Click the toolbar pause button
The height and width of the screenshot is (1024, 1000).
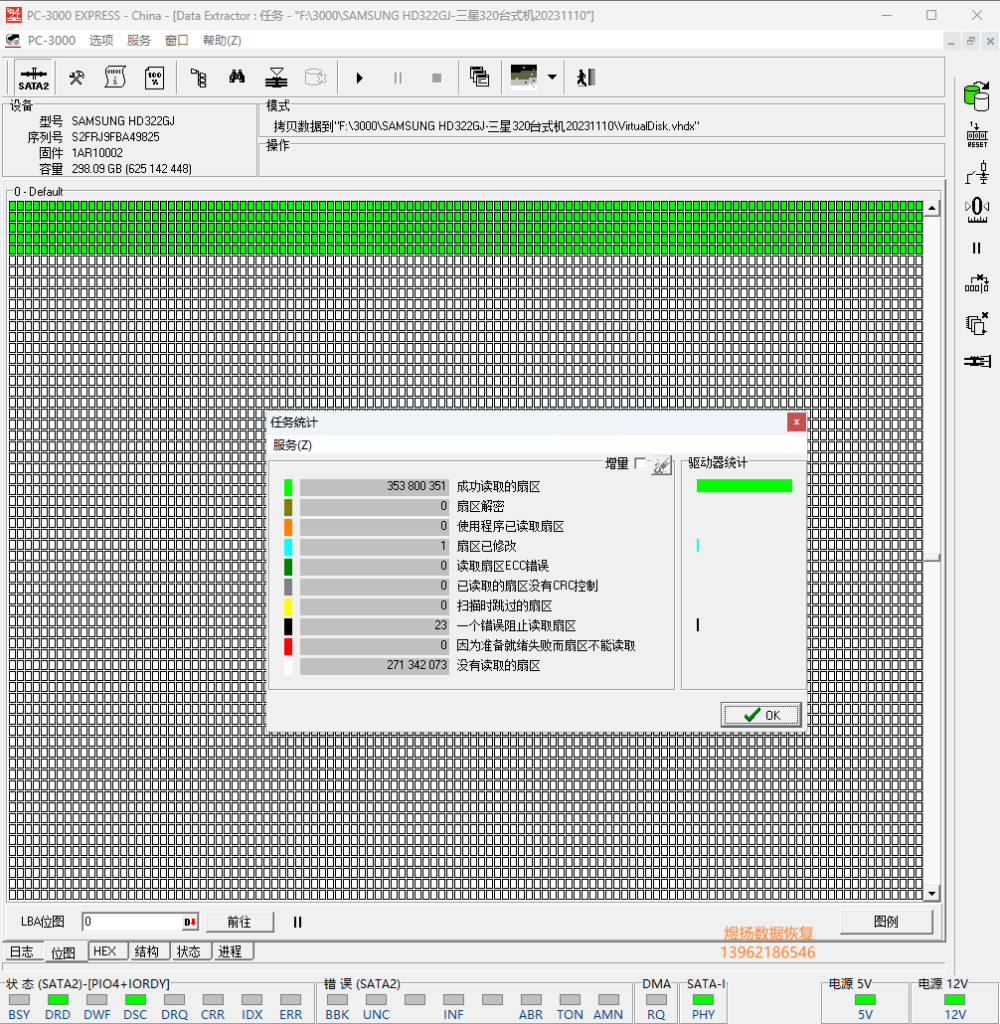(398, 78)
